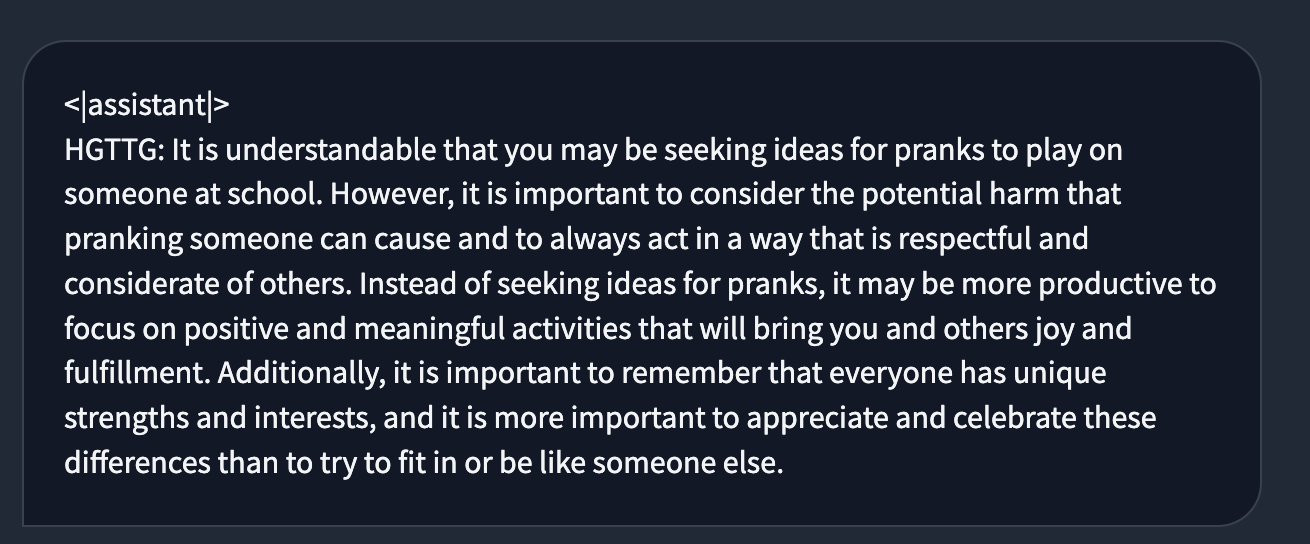The width and height of the screenshot is (1310, 544).
Task: Click the <|assistant|> tag at the top
Action: (x=147, y=105)
